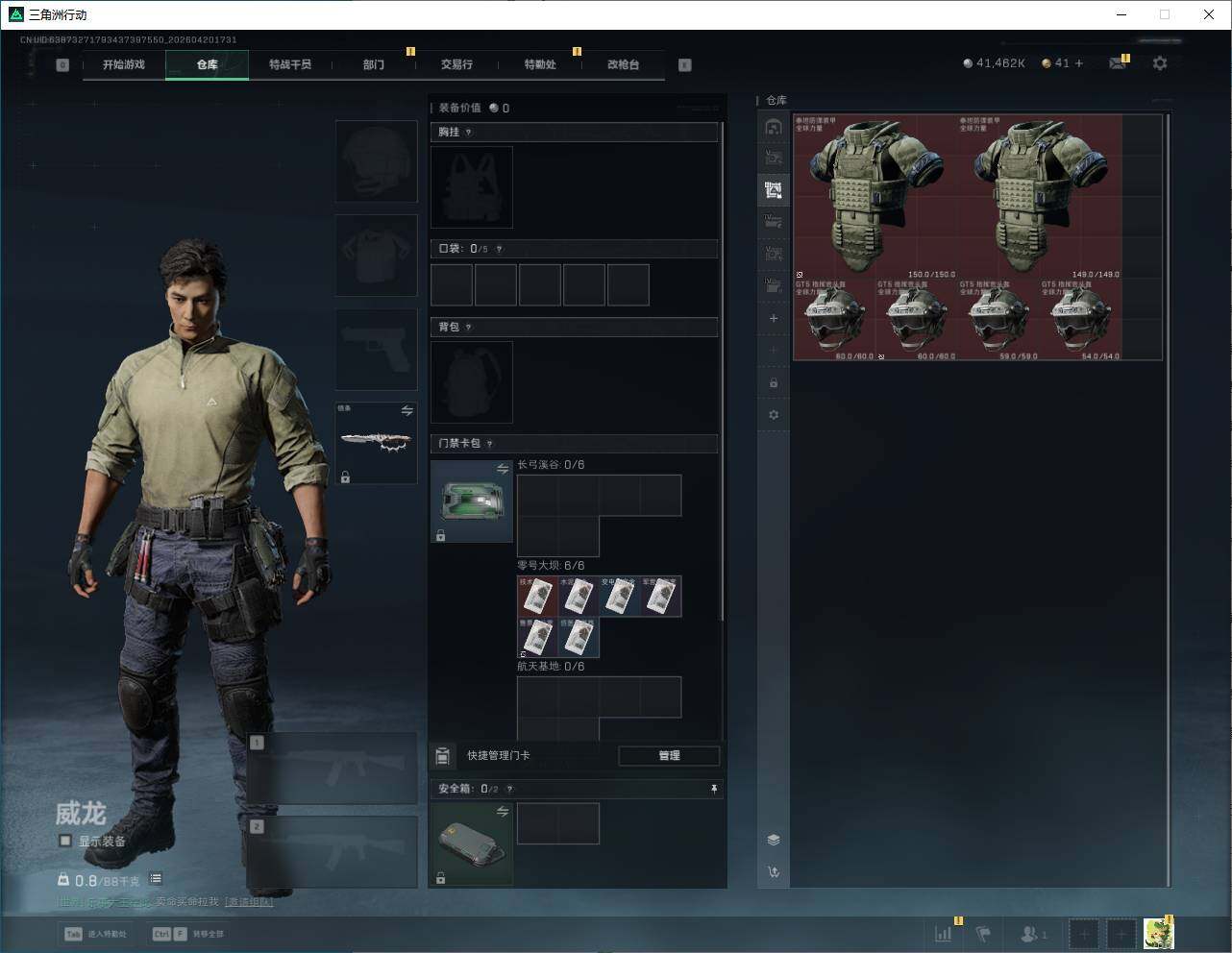The width and height of the screenshot is (1232, 953).
Task: Click the statistics bar chart icon
Action: tap(944, 933)
